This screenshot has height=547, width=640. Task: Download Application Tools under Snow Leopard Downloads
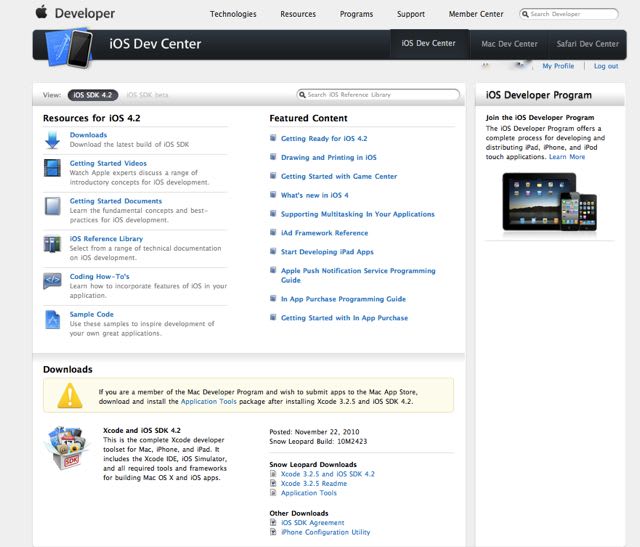click(x=309, y=493)
